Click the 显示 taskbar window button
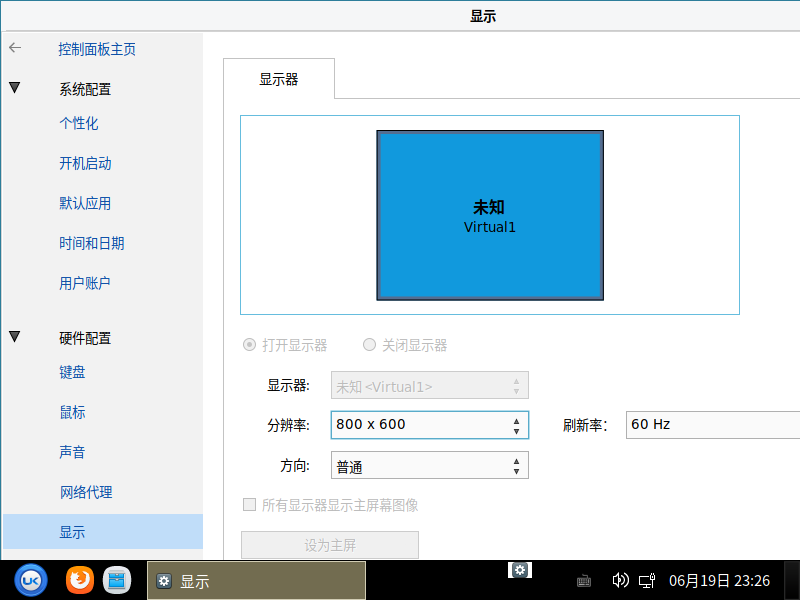Screen dimensions: 800x600 pyautogui.click(x=257, y=581)
